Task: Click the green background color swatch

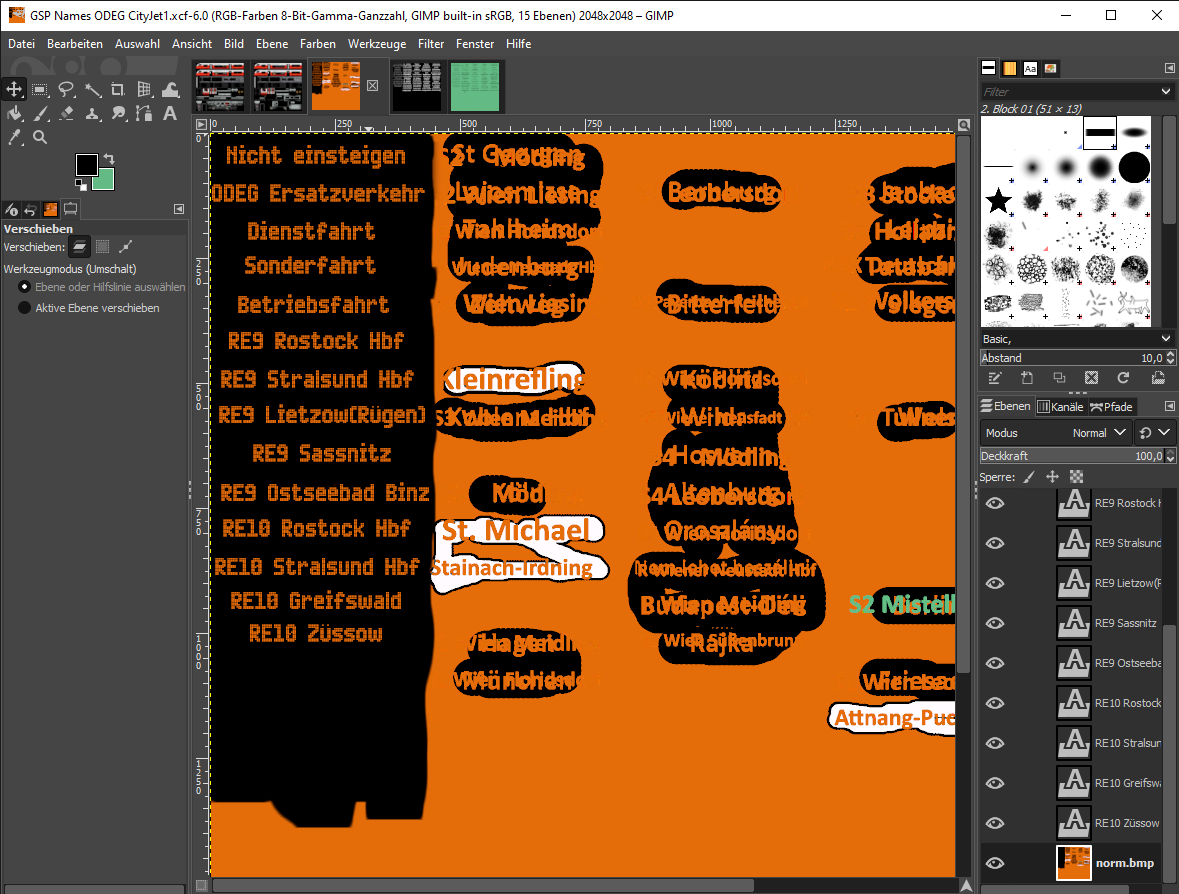Action: [x=104, y=179]
